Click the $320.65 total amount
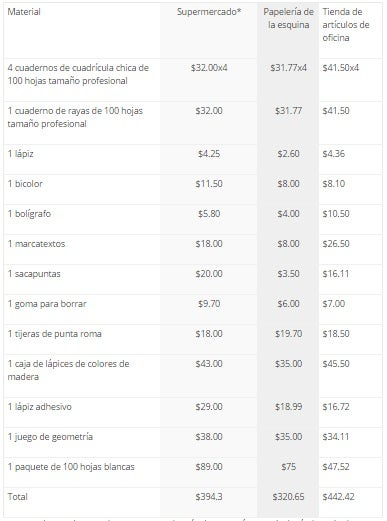This screenshot has height=521, width=387. (288, 497)
